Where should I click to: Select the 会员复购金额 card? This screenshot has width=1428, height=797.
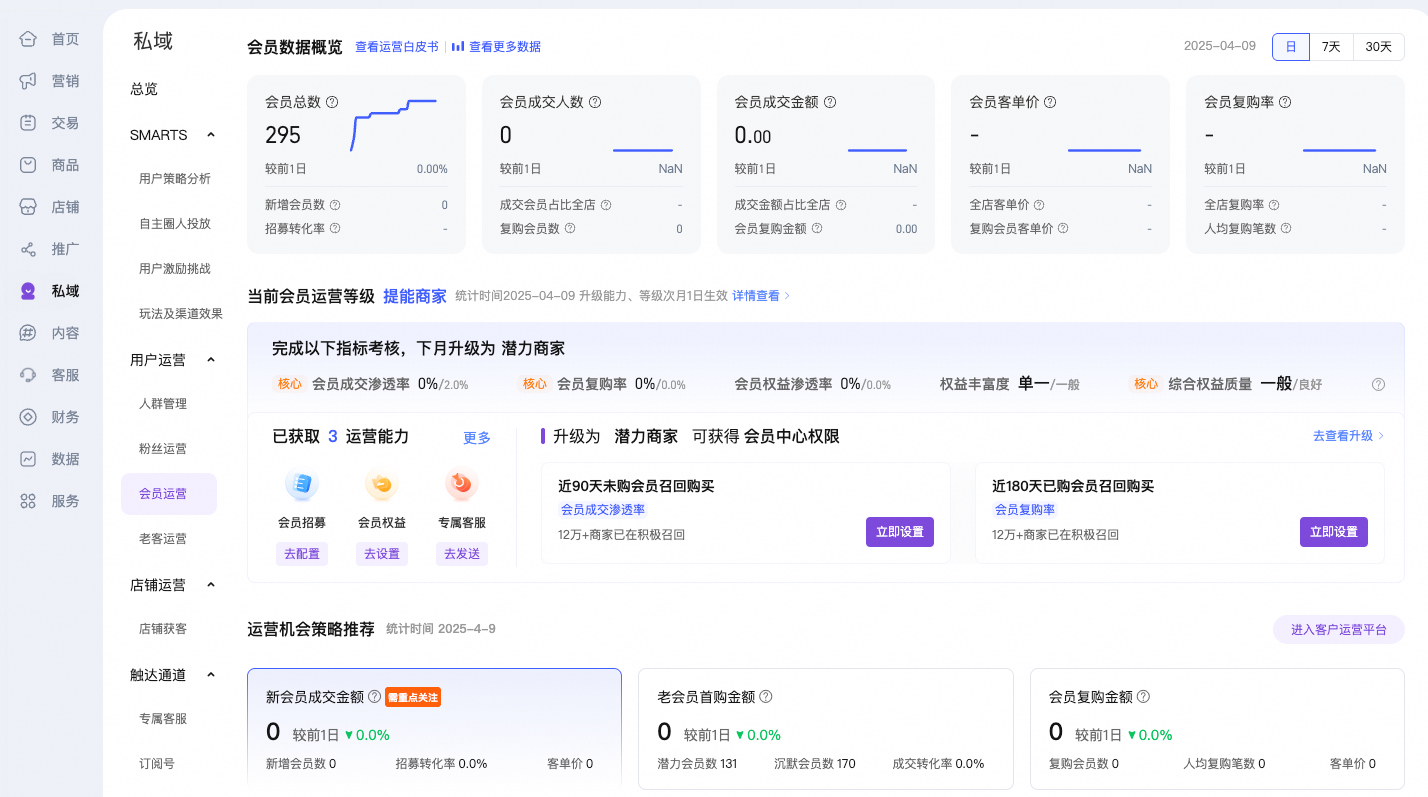(x=1217, y=729)
